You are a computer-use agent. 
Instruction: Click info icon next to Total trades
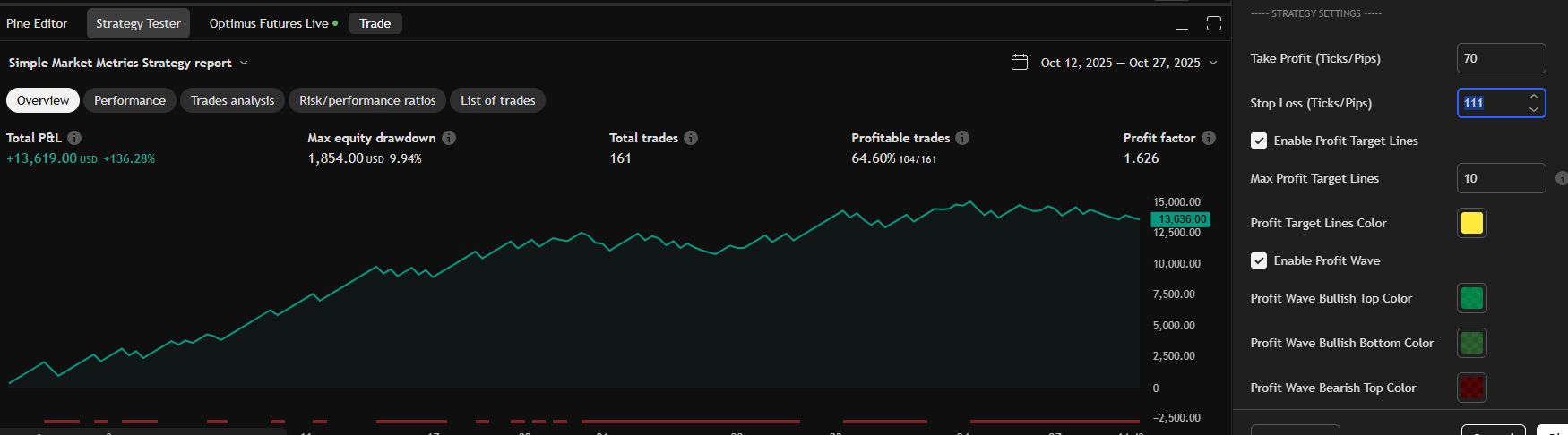[691, 138]
